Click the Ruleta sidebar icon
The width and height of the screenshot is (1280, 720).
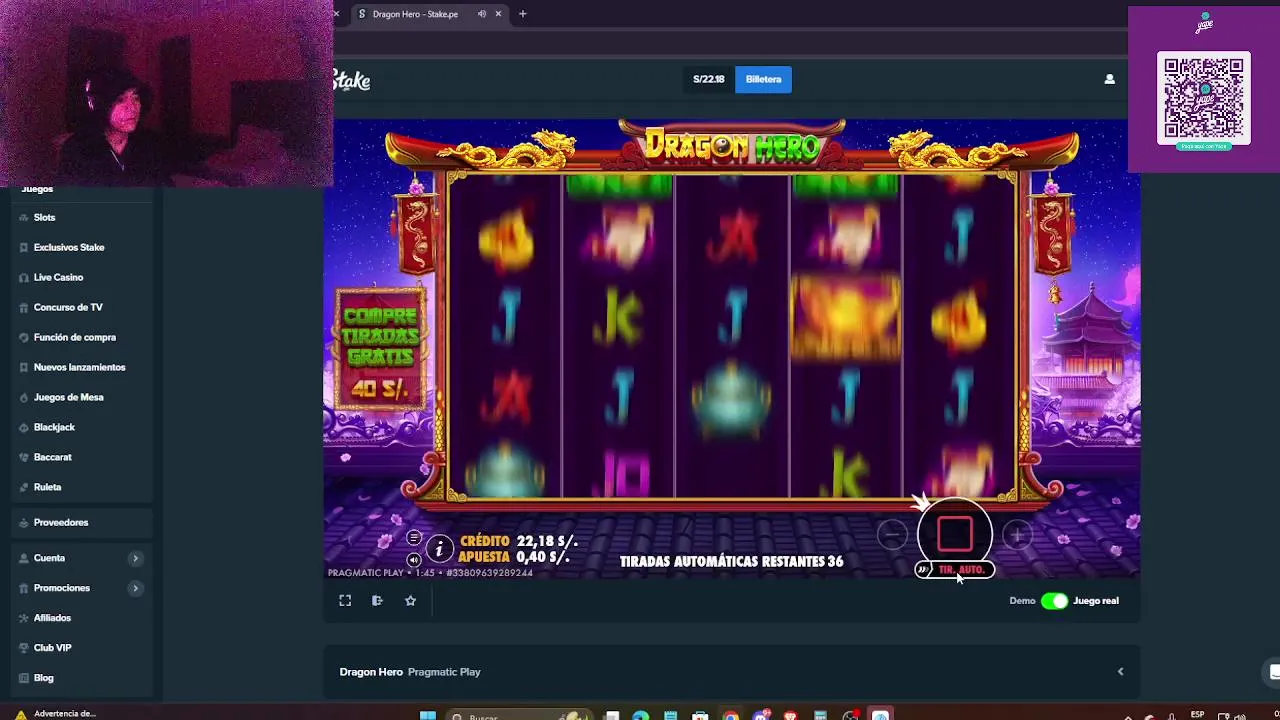pyautogui.click(x=23, y=487)
